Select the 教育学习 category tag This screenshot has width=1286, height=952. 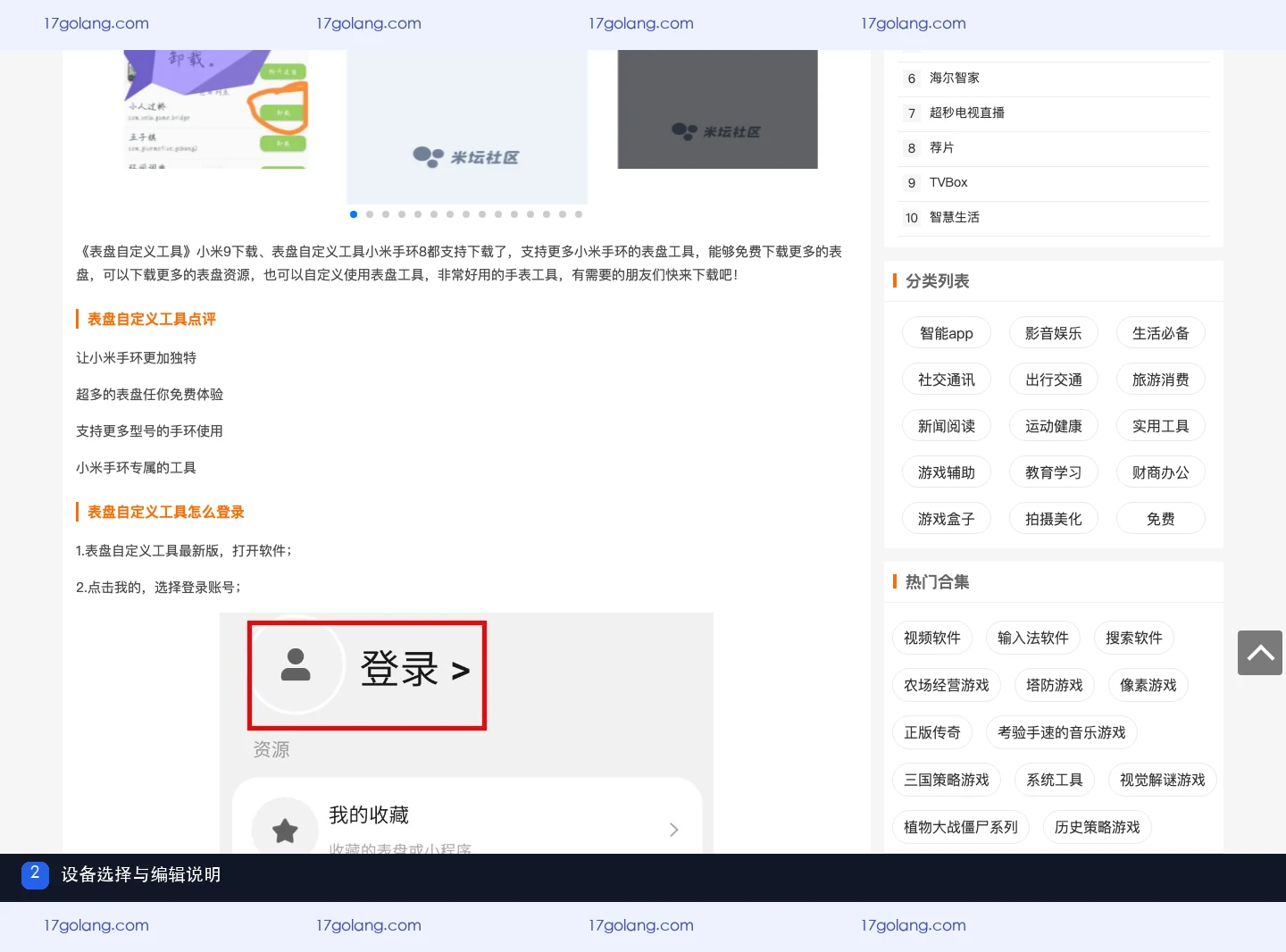click(1054, 472)
